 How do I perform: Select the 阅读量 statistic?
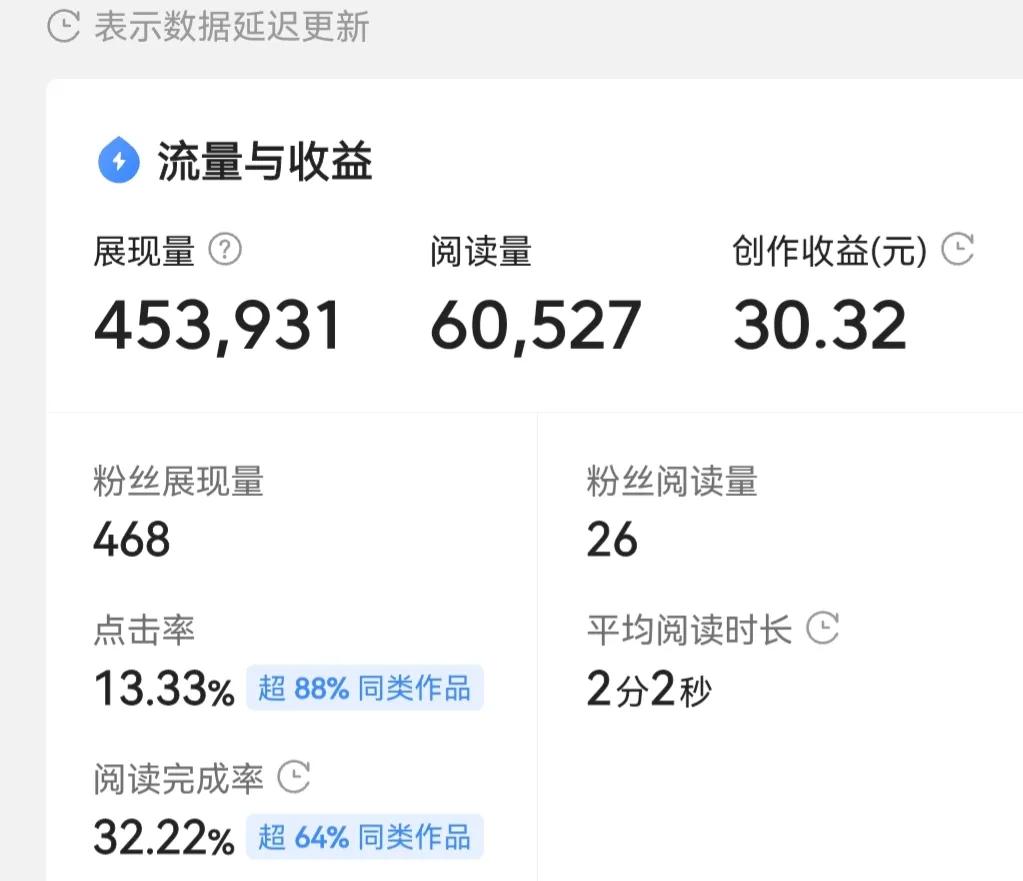[x=481, y=252]
